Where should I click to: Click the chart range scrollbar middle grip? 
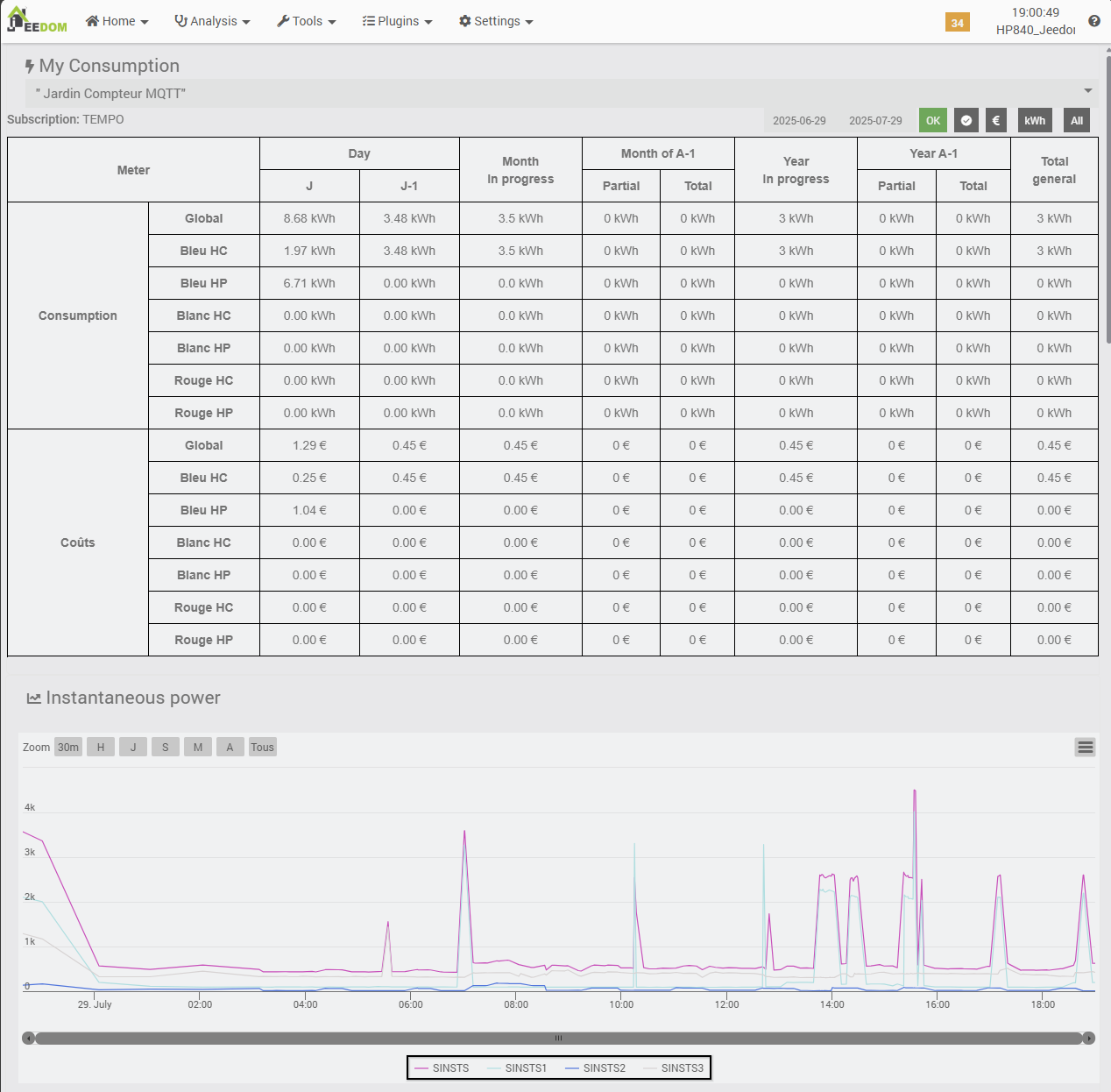pos(558,1039)
